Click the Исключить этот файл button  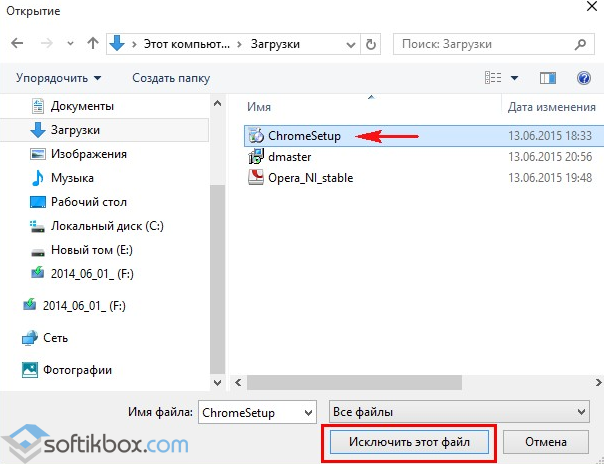(x=408, y=441)
